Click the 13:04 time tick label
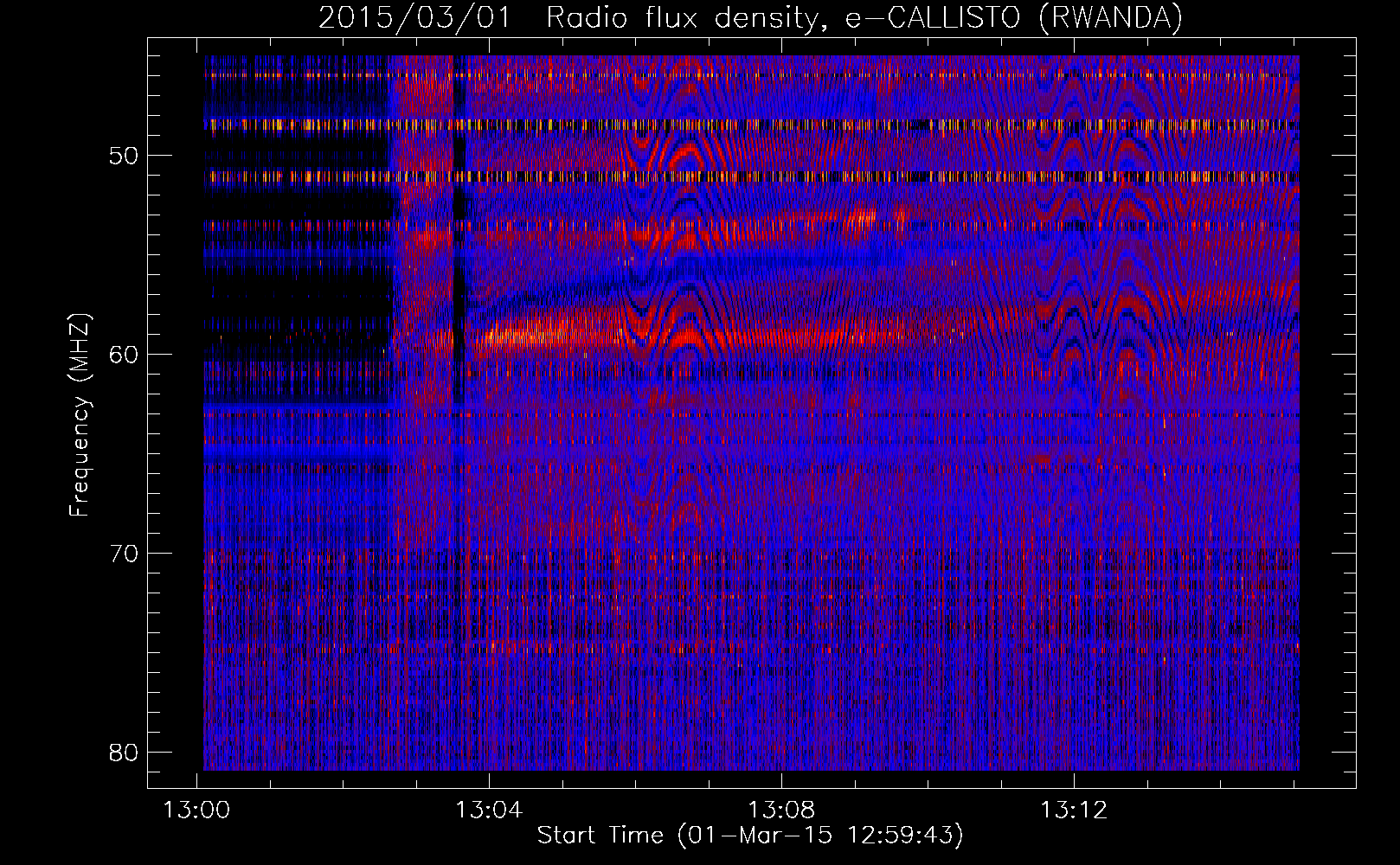The image size is (1400, 865). [x=489, y=811]
